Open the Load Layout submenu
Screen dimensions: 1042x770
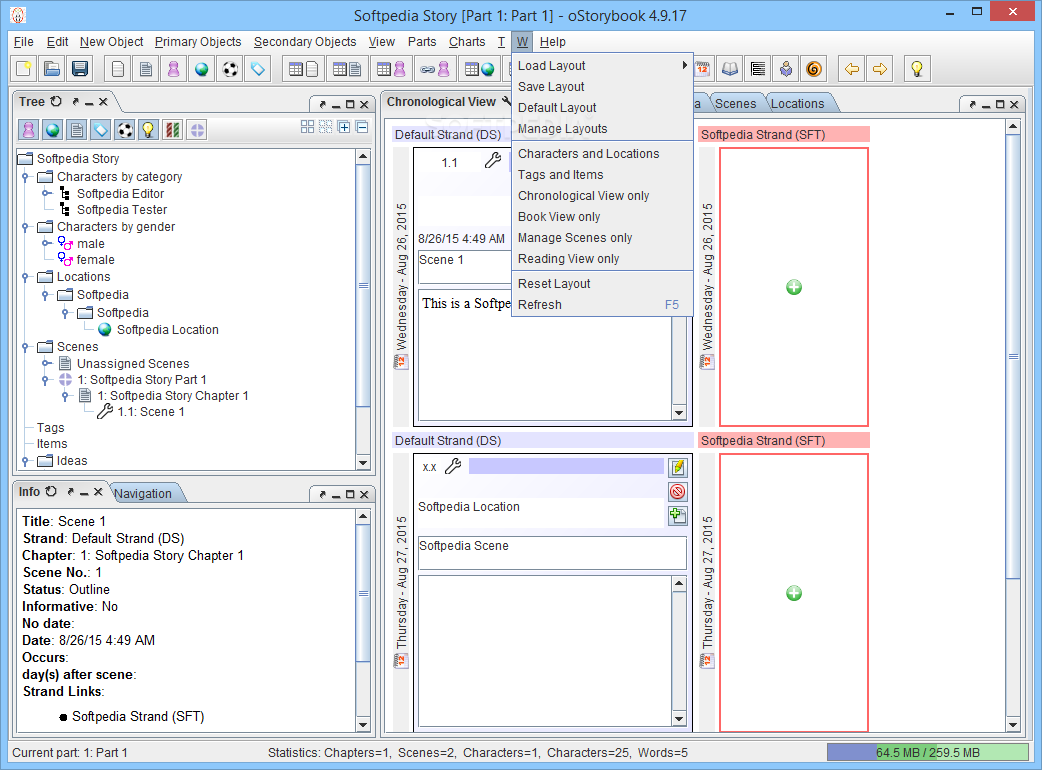point(602,66)
